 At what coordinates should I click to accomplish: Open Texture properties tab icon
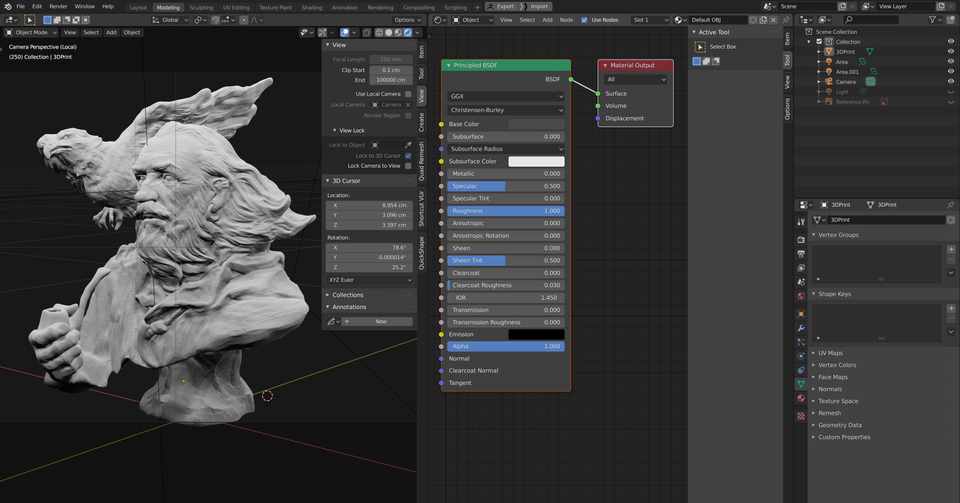coord(801,416)
